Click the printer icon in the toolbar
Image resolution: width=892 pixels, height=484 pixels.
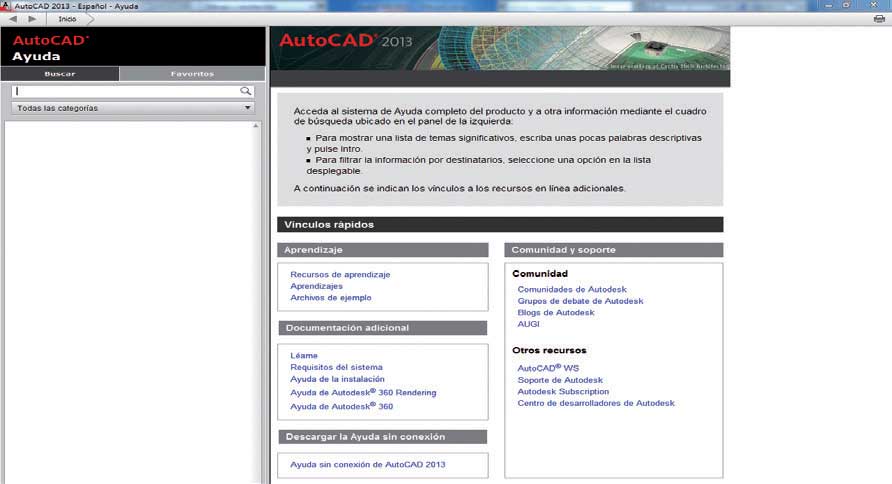(x=879, y=19)
